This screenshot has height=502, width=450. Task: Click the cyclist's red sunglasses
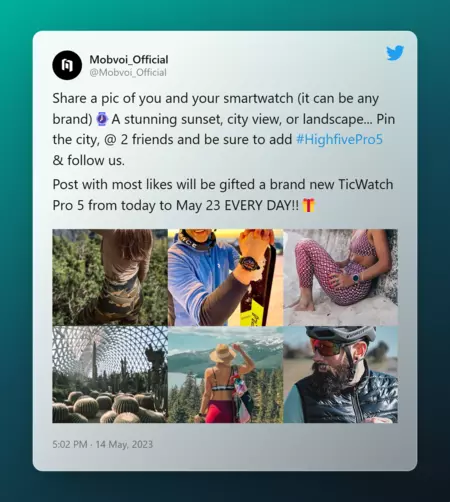pos(326,347)
